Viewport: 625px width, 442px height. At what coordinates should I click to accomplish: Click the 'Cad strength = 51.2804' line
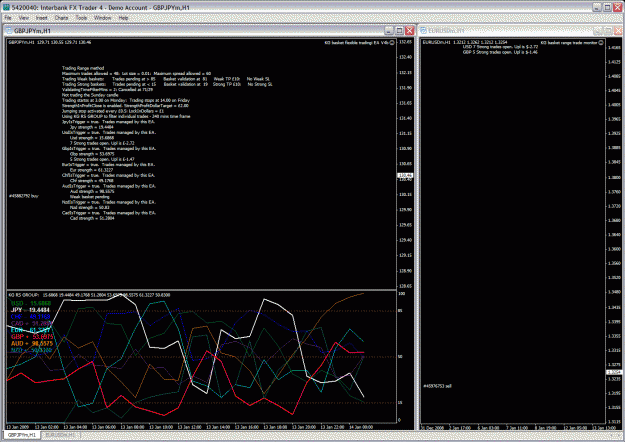92,218
